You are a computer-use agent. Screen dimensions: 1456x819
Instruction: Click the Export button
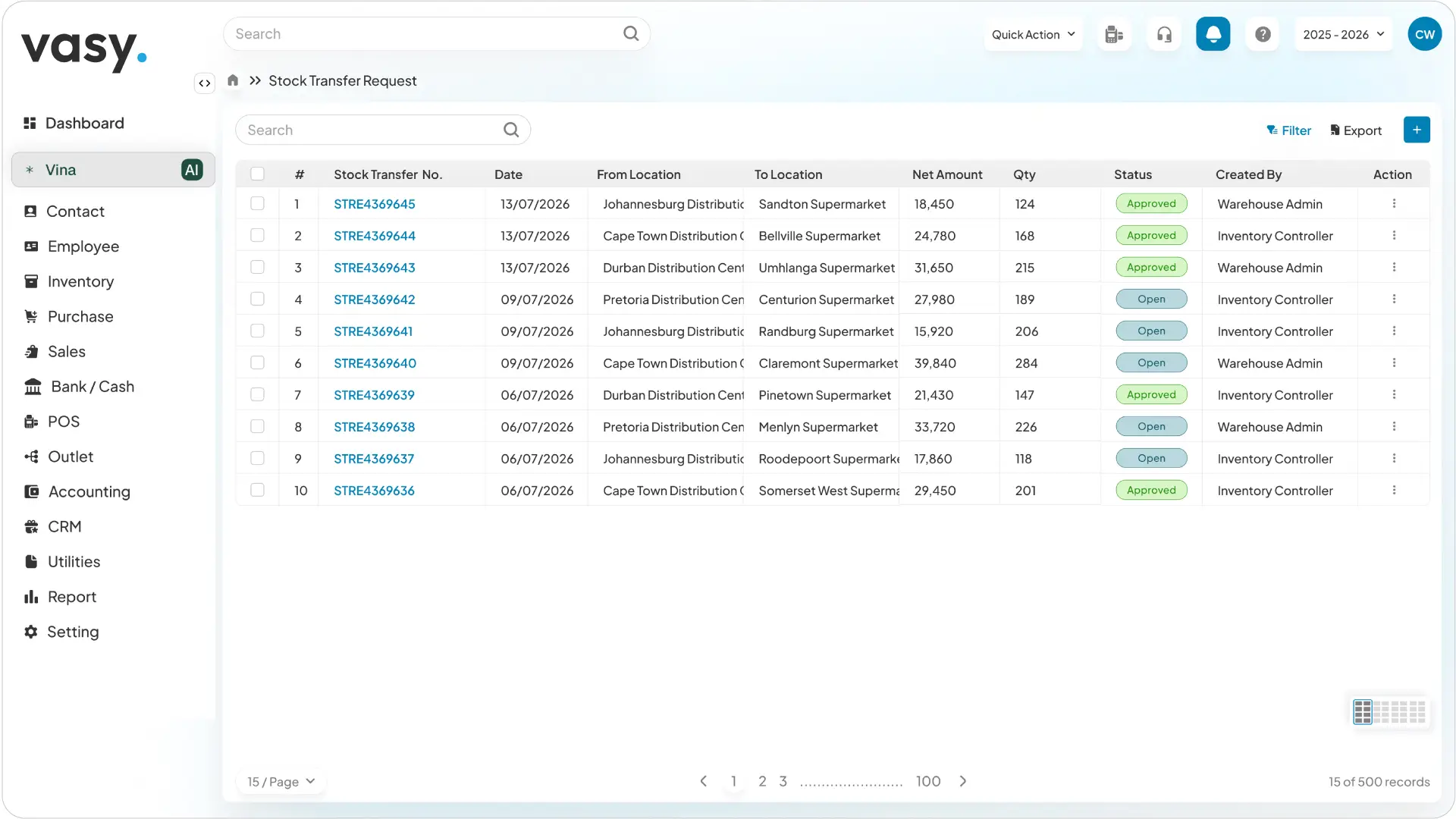[1356, 130]
